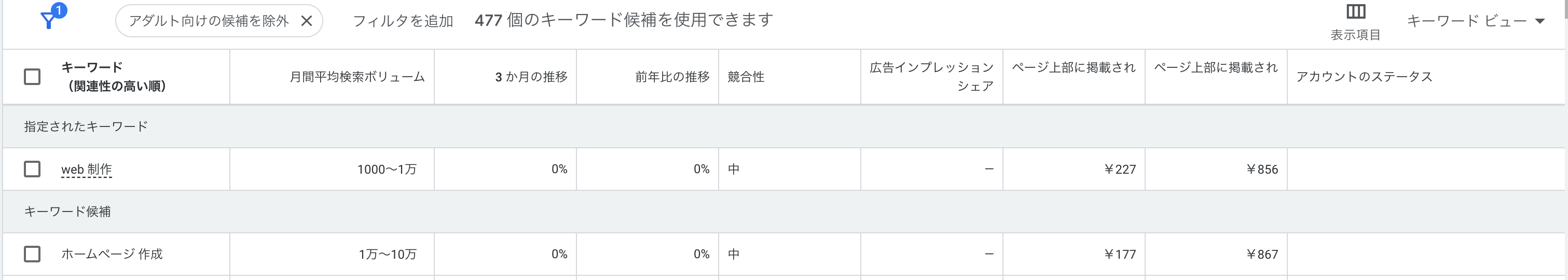Click the web 制作 keyword link
The width and height of the screenshot is (1568, 280).
[87, 169]
